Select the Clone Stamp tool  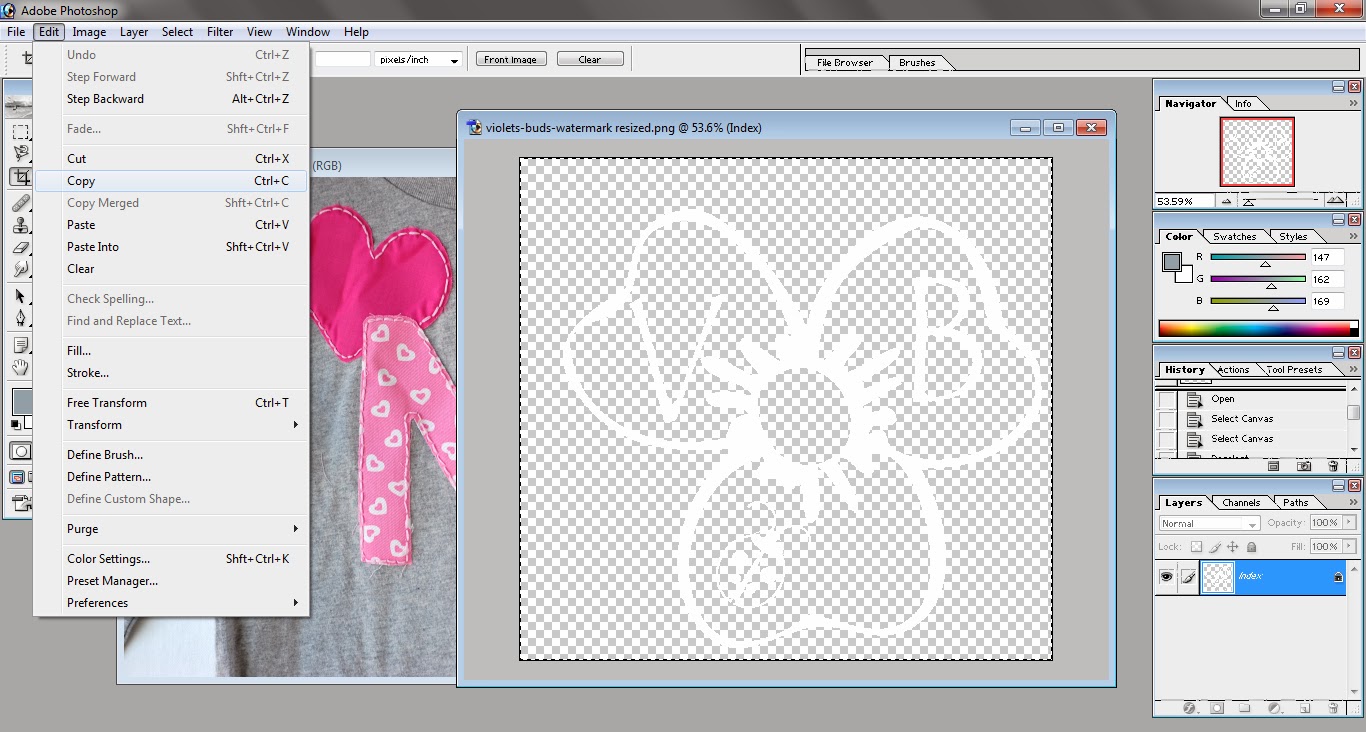pos(19,225)
